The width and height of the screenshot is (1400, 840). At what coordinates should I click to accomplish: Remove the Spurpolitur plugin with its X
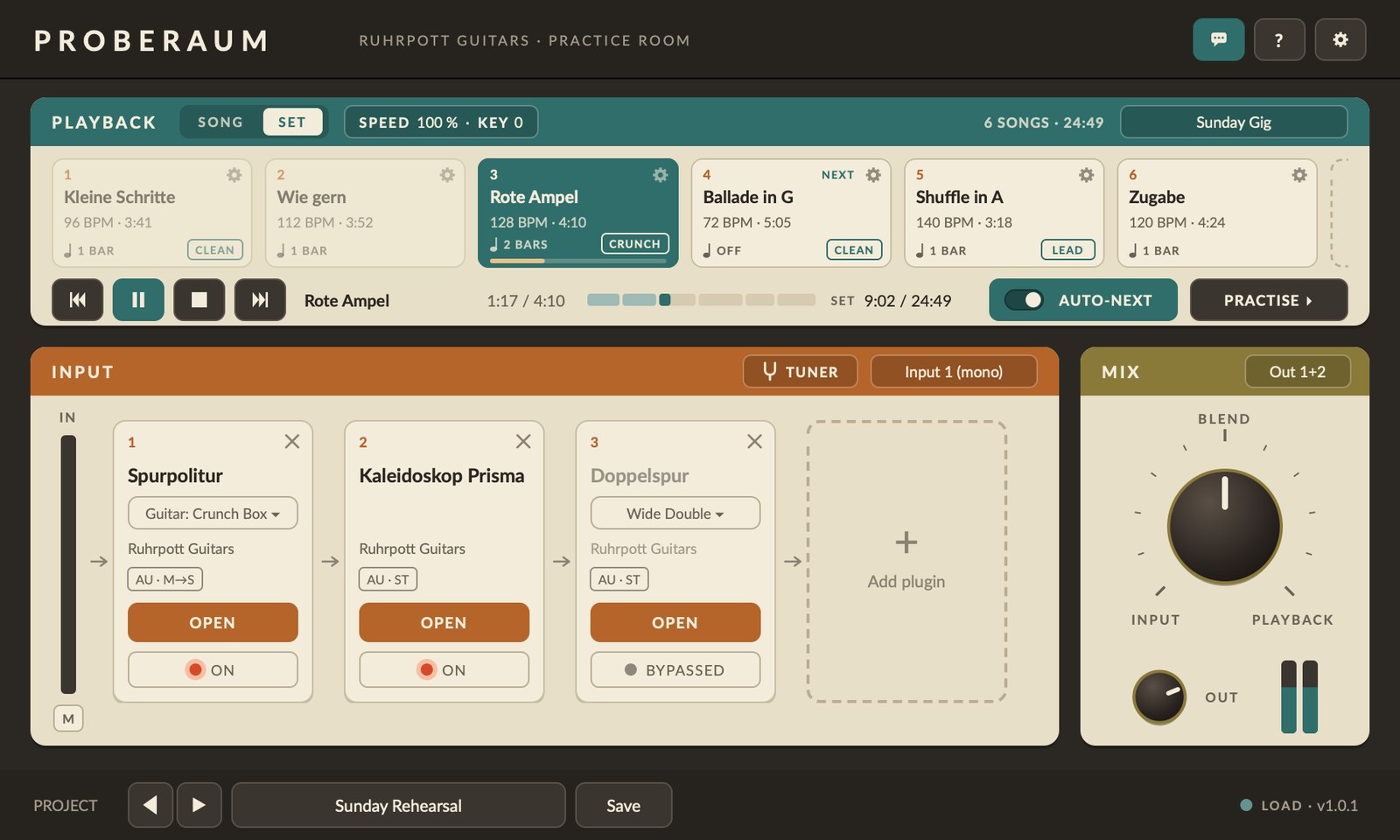click(292, 442)
